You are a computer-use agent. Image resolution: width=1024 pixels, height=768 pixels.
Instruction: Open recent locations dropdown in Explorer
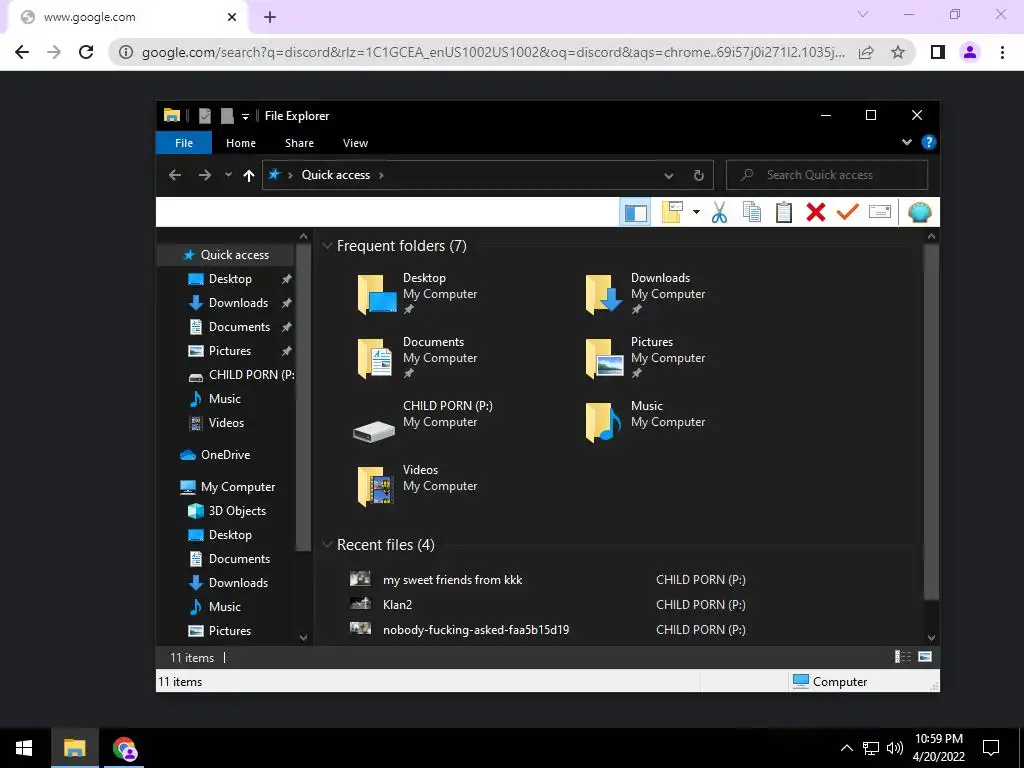pos(228,175)
